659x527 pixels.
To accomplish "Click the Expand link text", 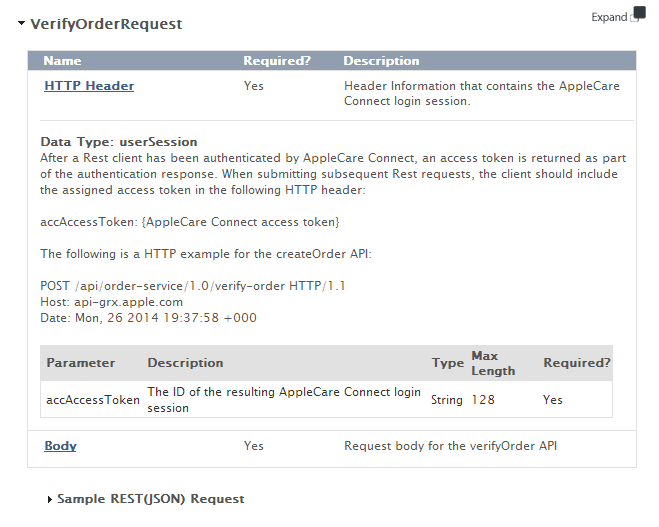I will click(609, 17).
